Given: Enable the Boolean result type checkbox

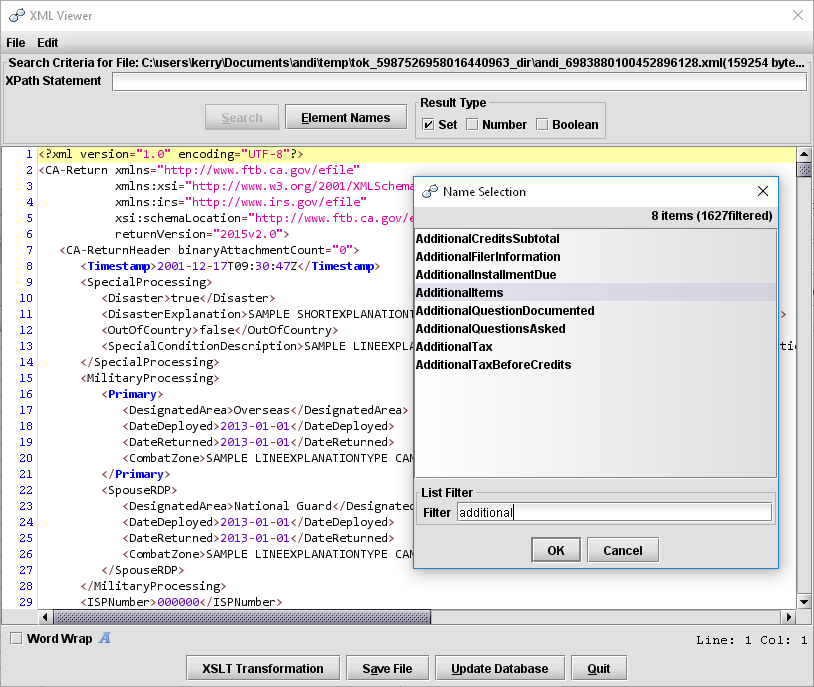Looking at the screenshot, I should pyautogui.click(x=542, y=125).
